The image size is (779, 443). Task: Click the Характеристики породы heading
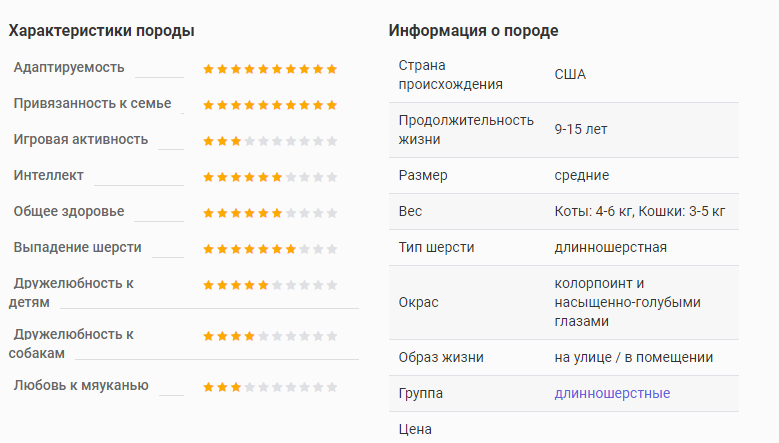[x=101, y=31]
